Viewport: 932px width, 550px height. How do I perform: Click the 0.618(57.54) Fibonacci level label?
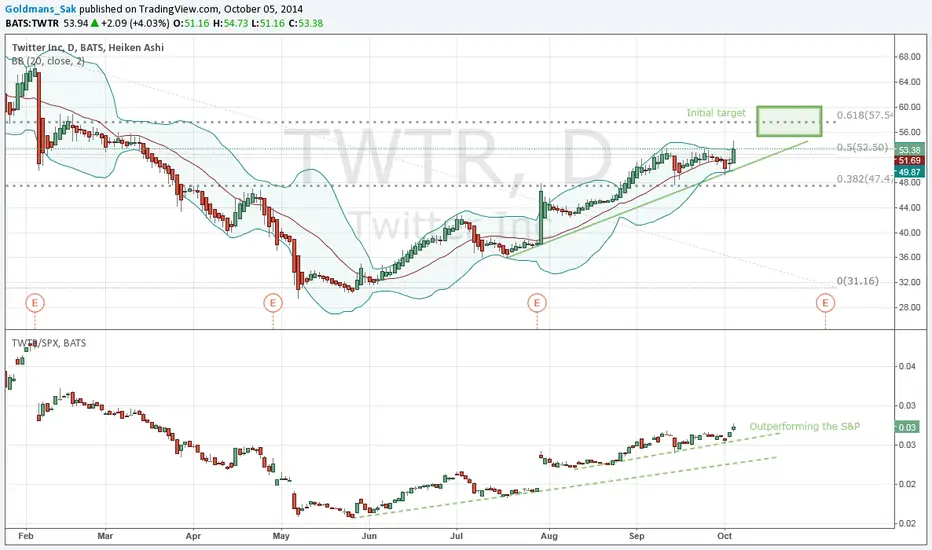865,115
